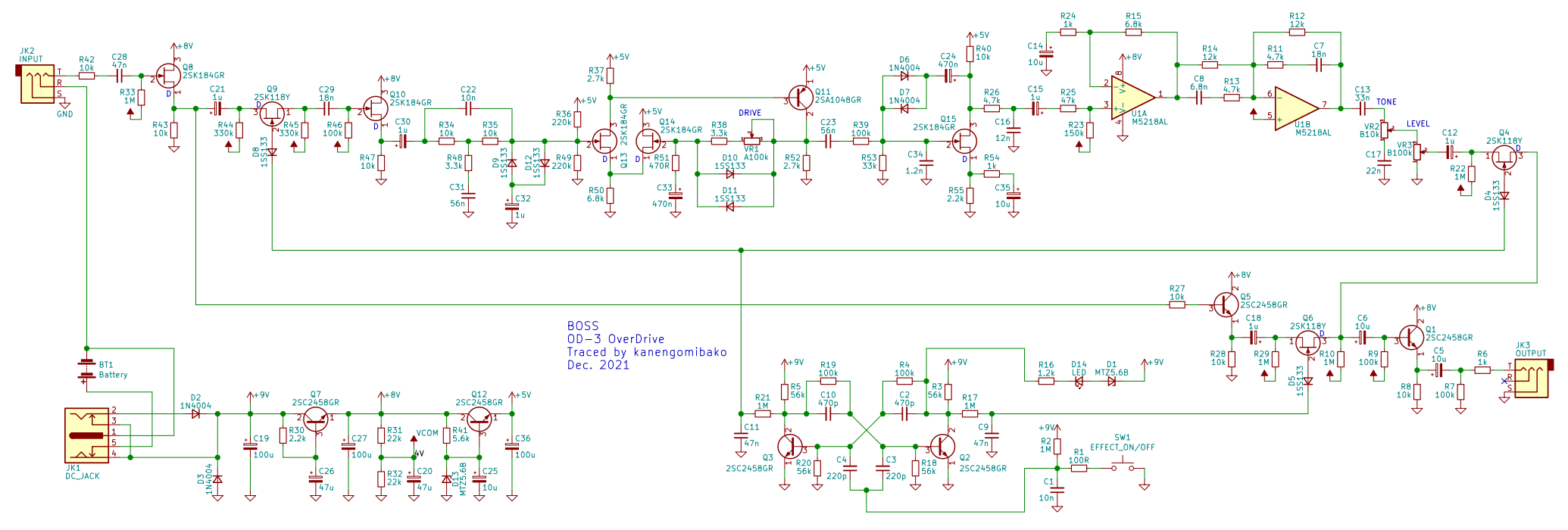Select the D6 1N4004 diode symbol
1568x530 pixels.
tap(904, 76)
